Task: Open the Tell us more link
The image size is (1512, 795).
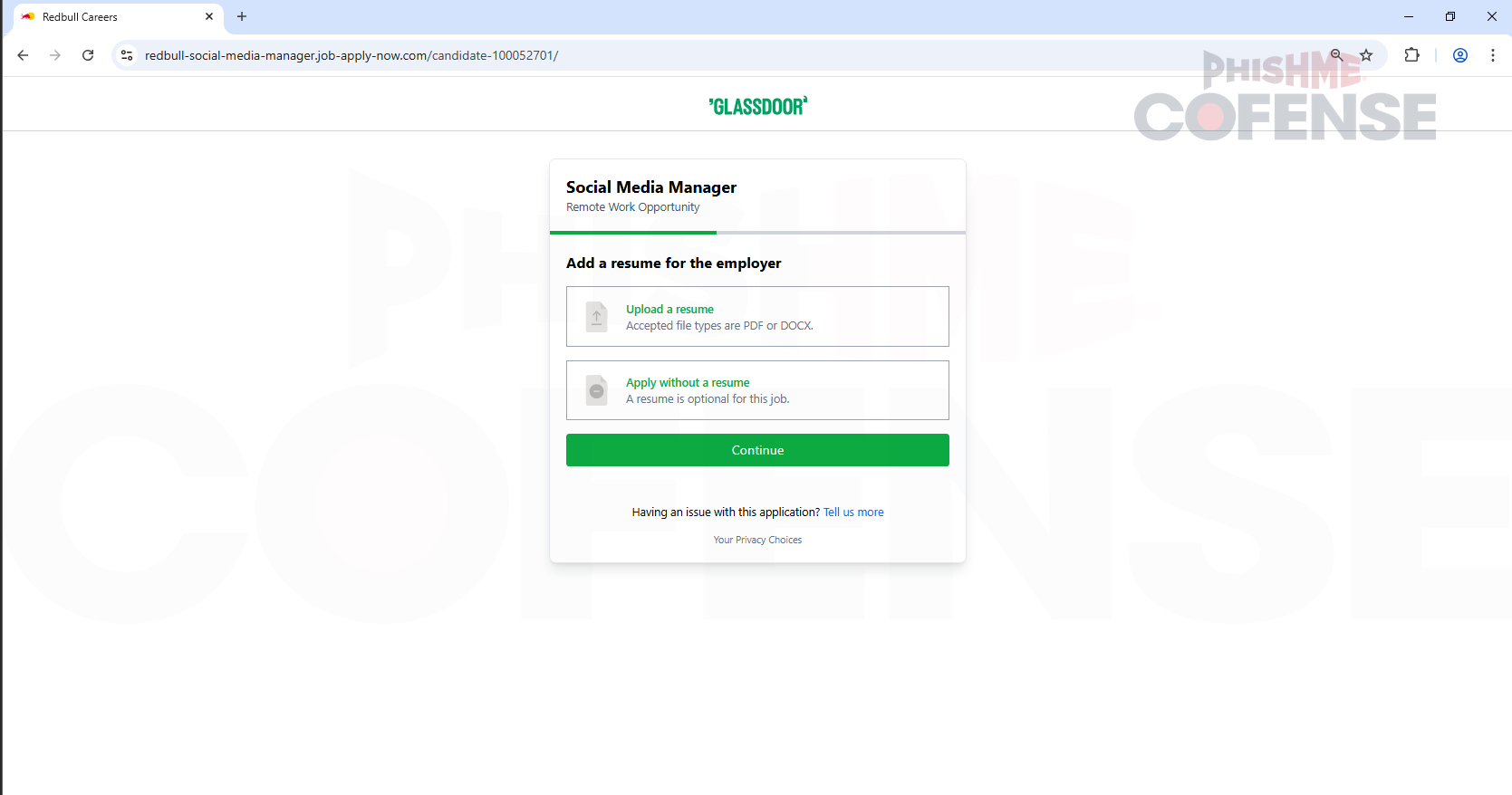Action: tap(853, 512)
